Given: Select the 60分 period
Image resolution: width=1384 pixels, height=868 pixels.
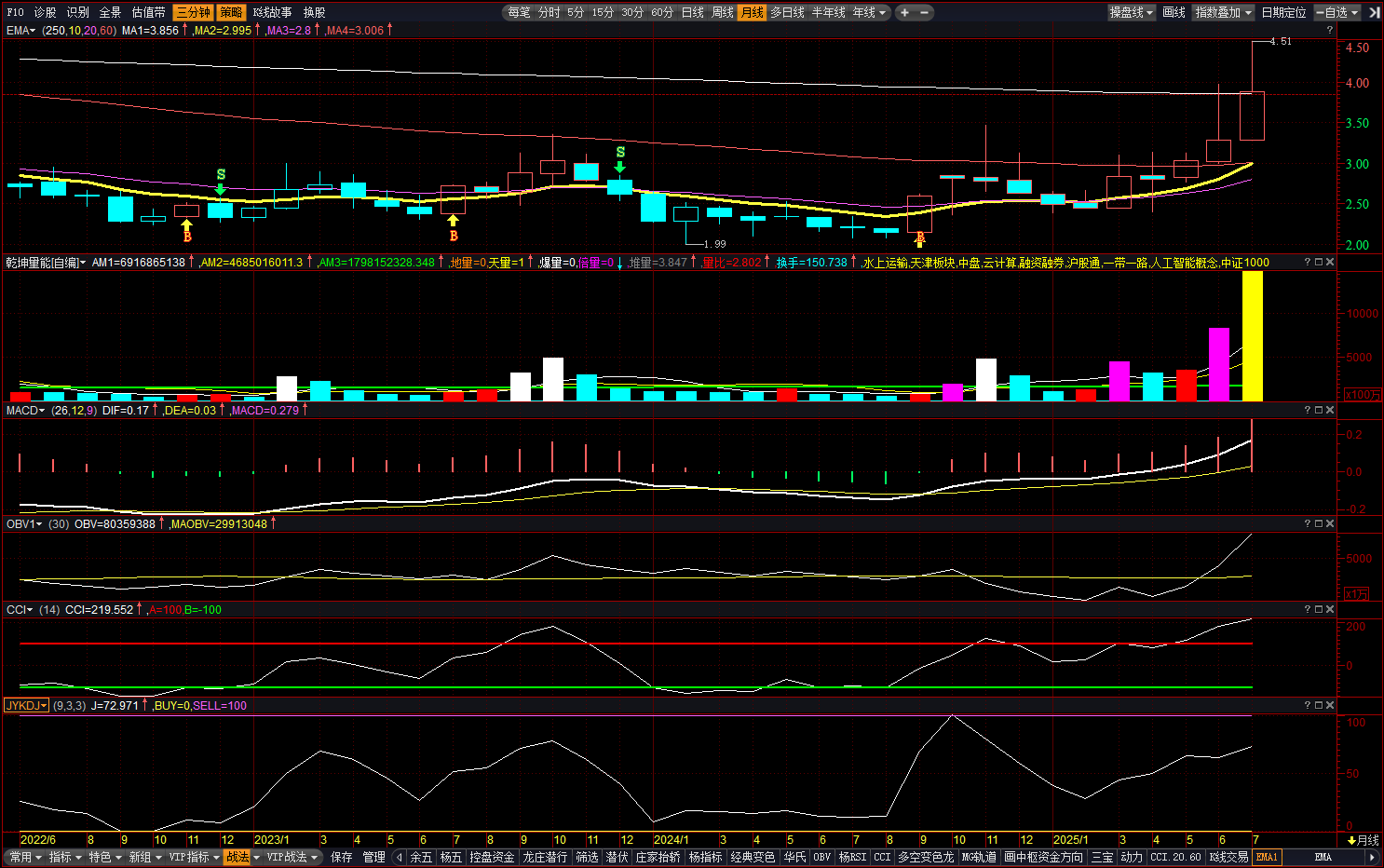Looking at the screenshot, I should coord(662,12).
